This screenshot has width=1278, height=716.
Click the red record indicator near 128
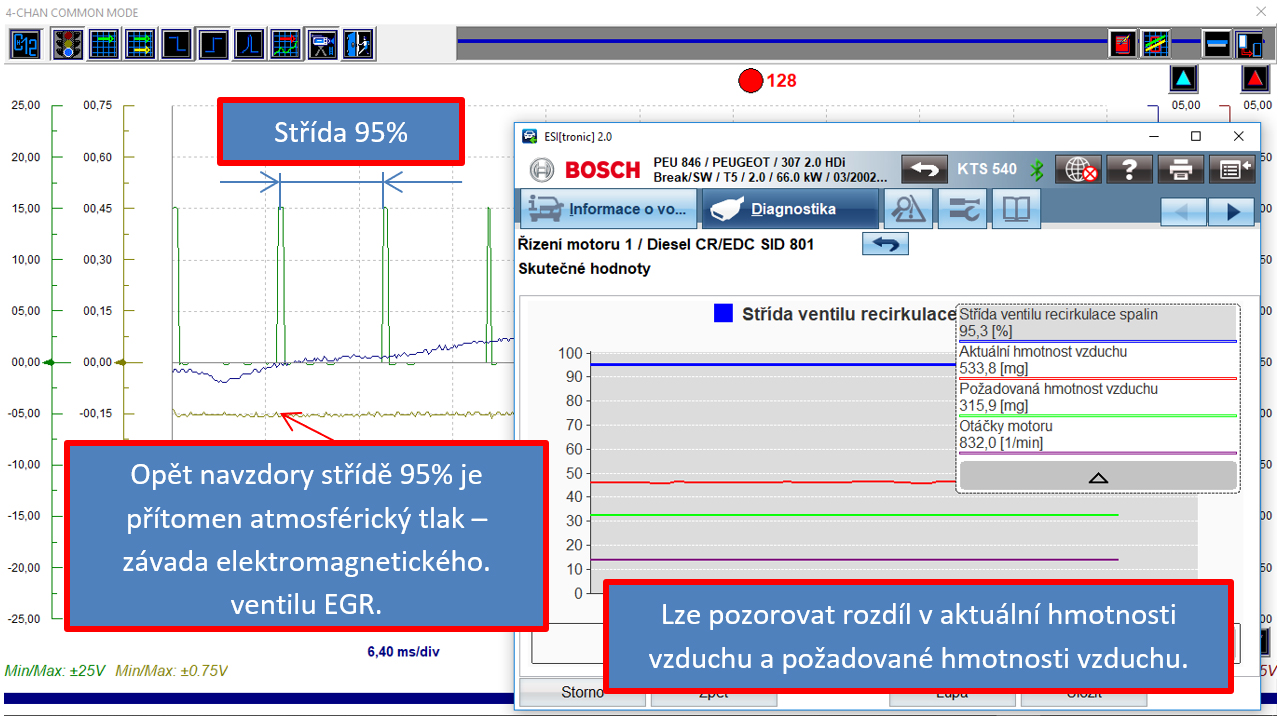coord(750,80)
